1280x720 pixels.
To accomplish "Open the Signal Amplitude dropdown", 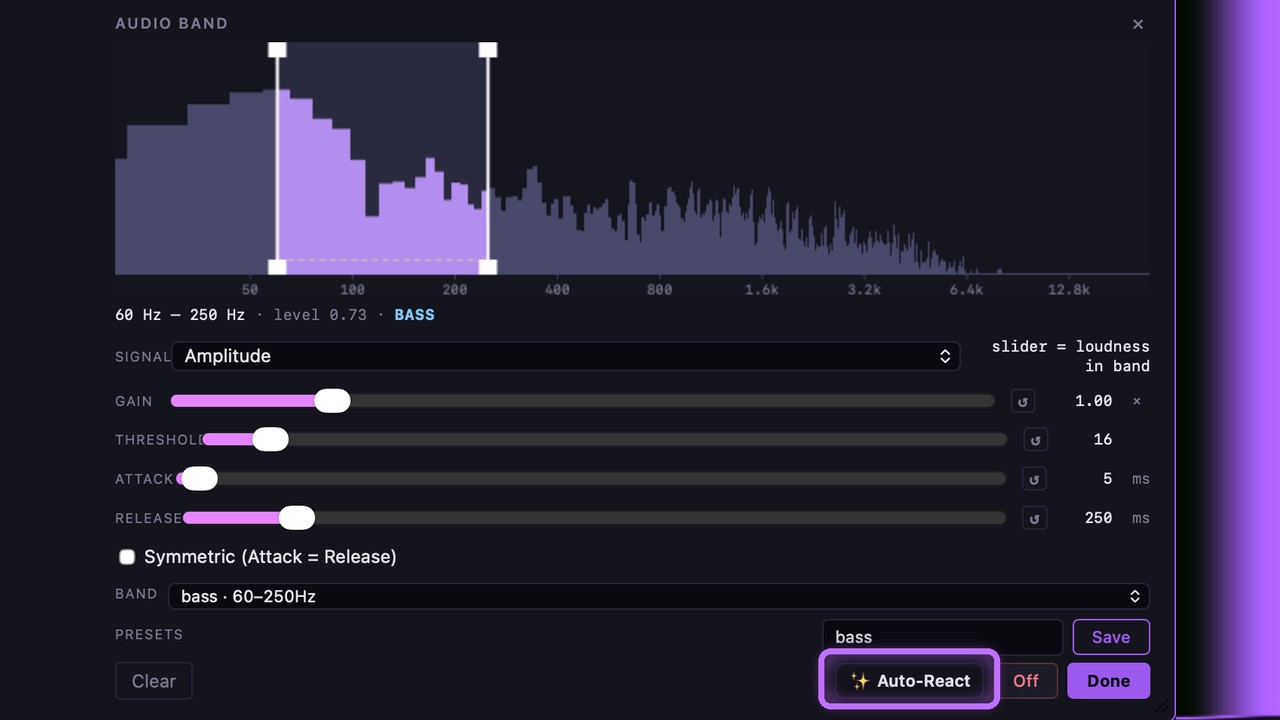I will (x=566, y=356).
